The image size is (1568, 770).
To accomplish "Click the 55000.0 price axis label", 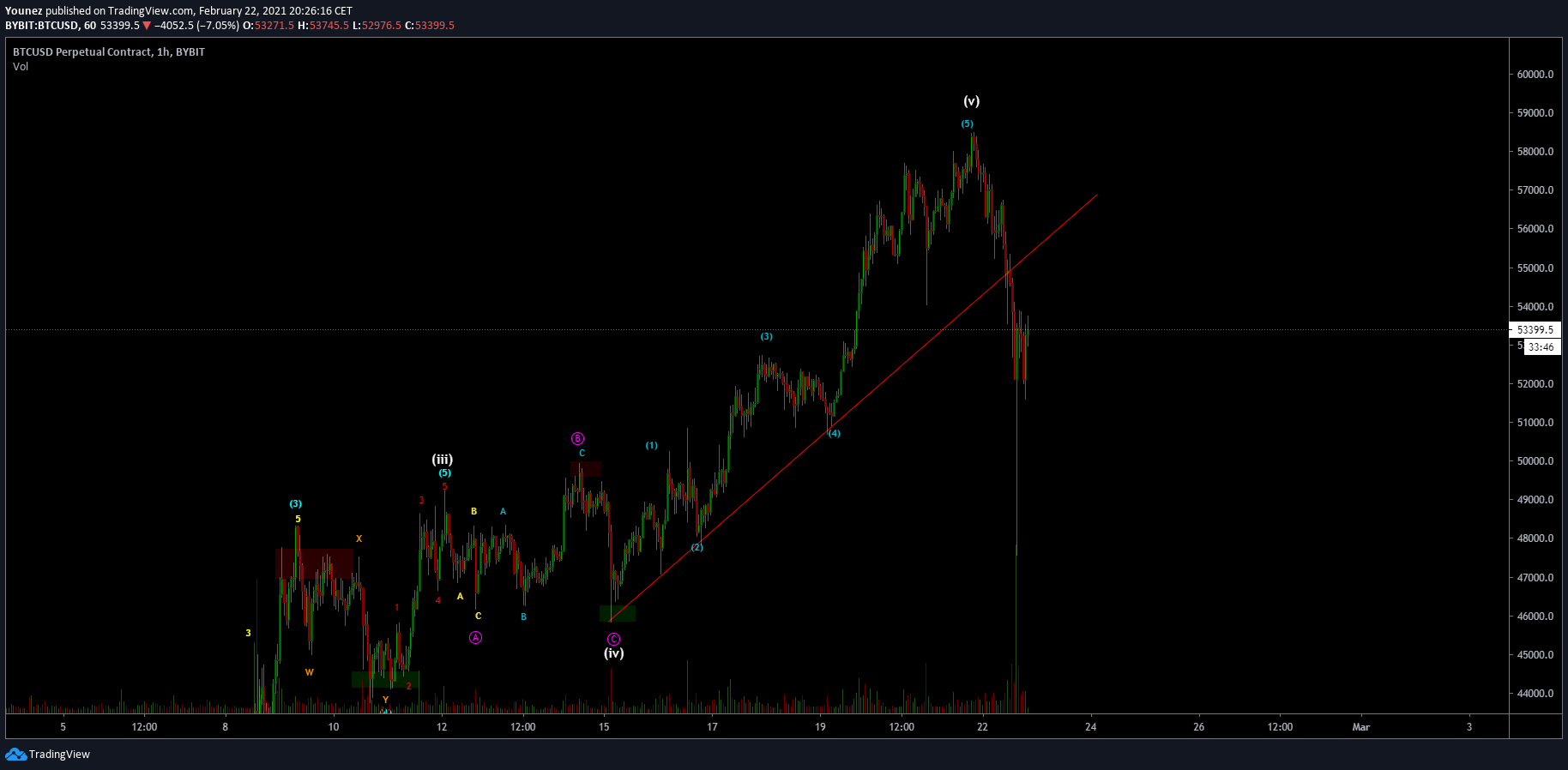I will [1535, 268].
